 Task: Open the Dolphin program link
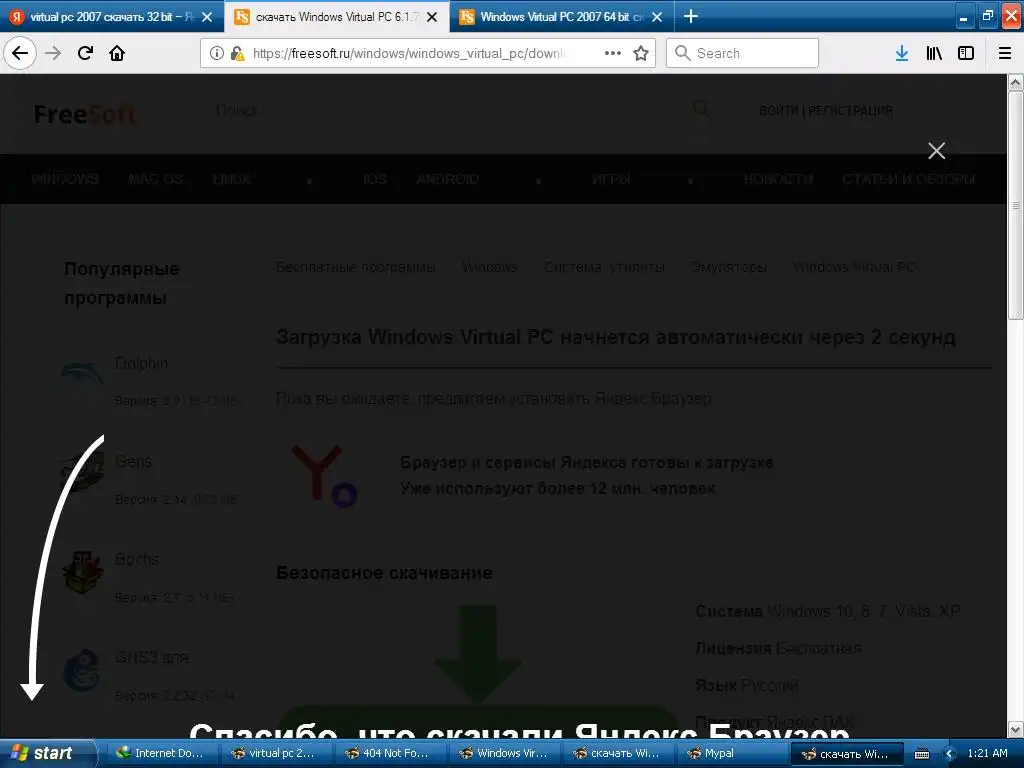point(141,363)
